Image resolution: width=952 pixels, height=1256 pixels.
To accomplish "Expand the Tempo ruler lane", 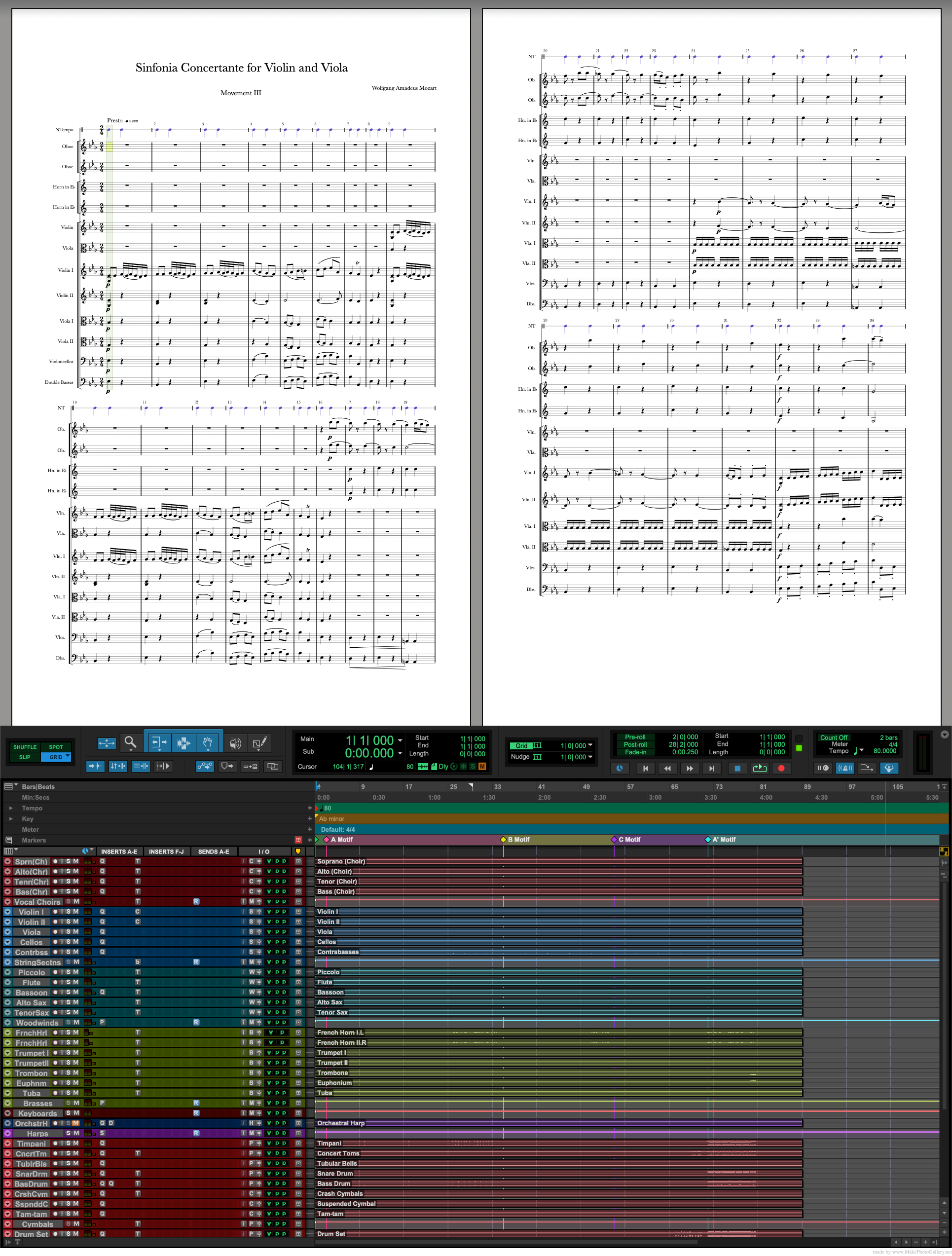I will coord(11,808).
